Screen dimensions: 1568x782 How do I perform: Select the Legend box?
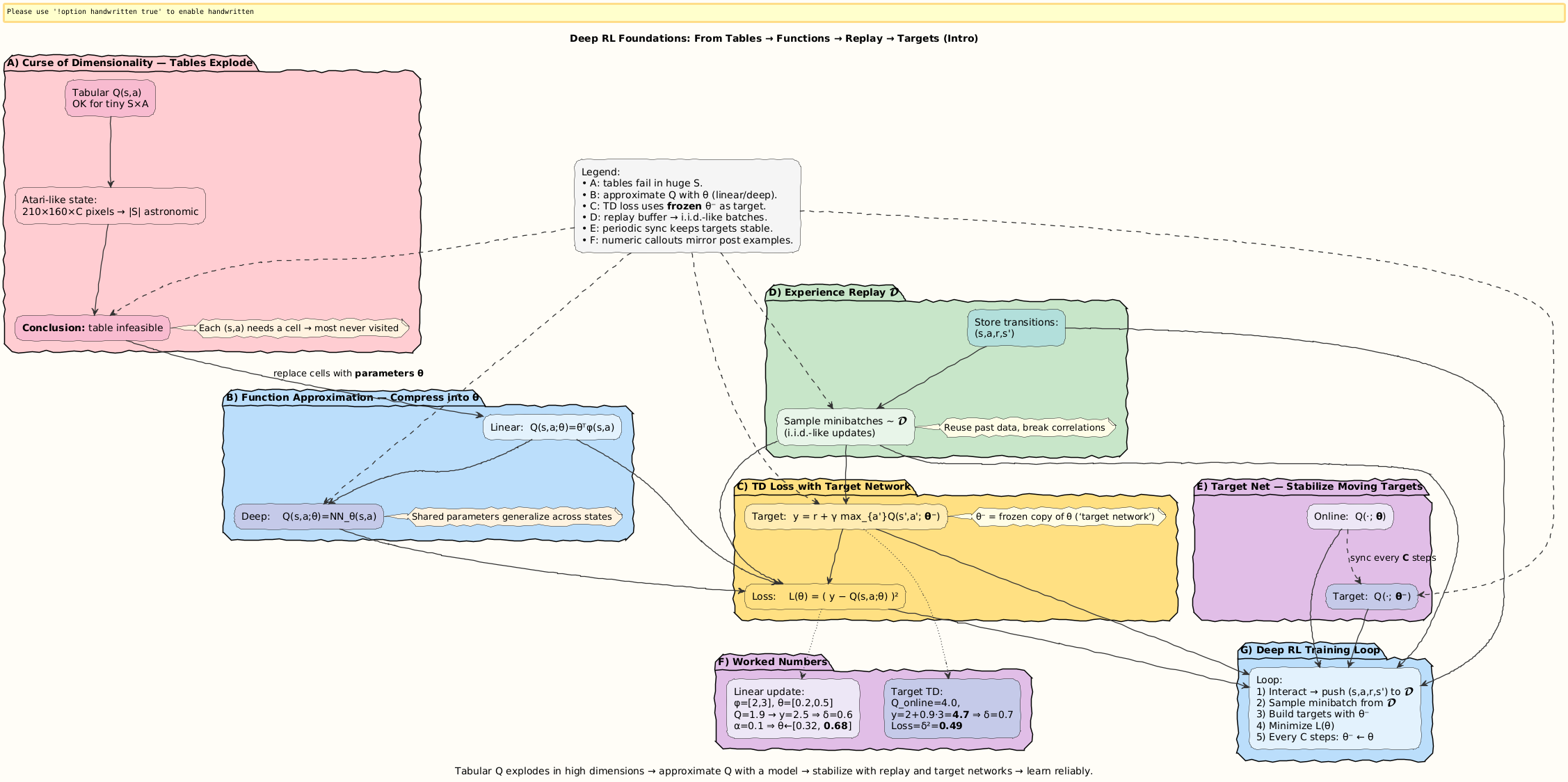(x=687, y=206)
